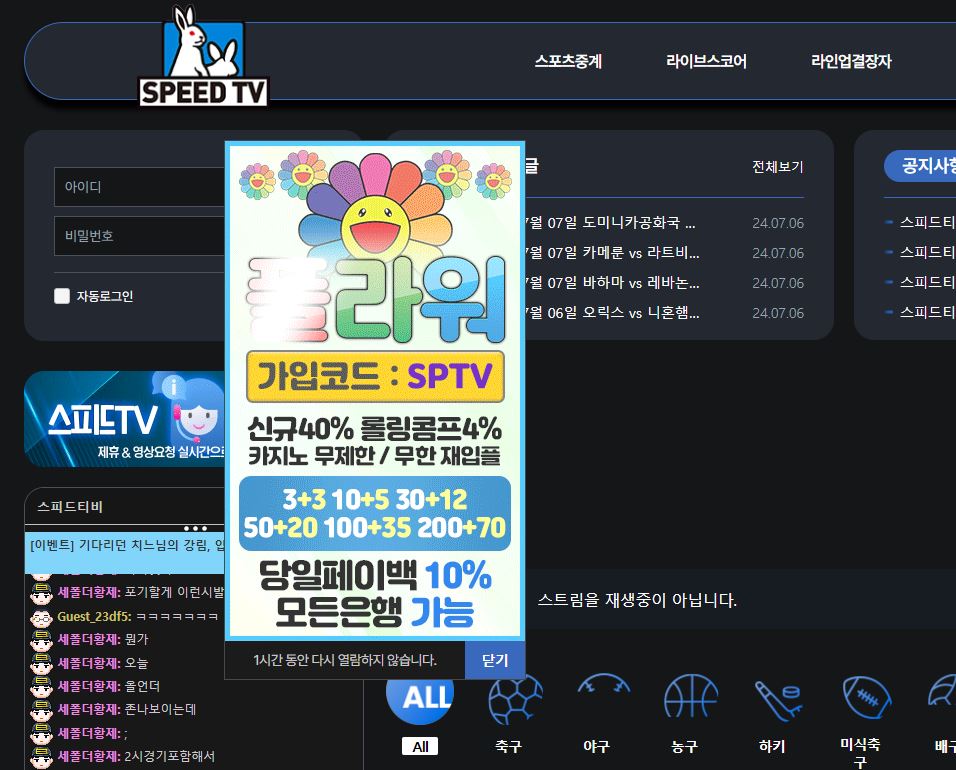
Task: Click avatar beside the 뭔가 chat message
Action: (41, 641)
